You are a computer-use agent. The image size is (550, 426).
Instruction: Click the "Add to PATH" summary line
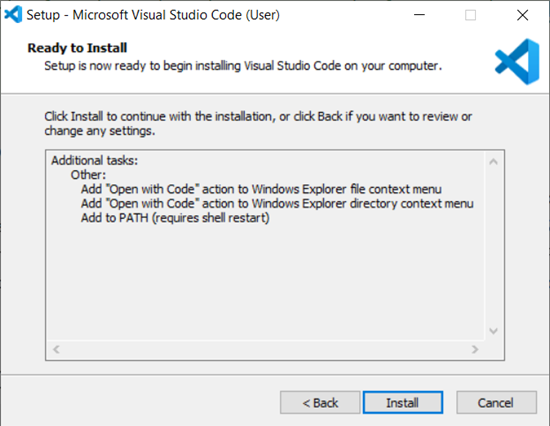pos(175,218)
